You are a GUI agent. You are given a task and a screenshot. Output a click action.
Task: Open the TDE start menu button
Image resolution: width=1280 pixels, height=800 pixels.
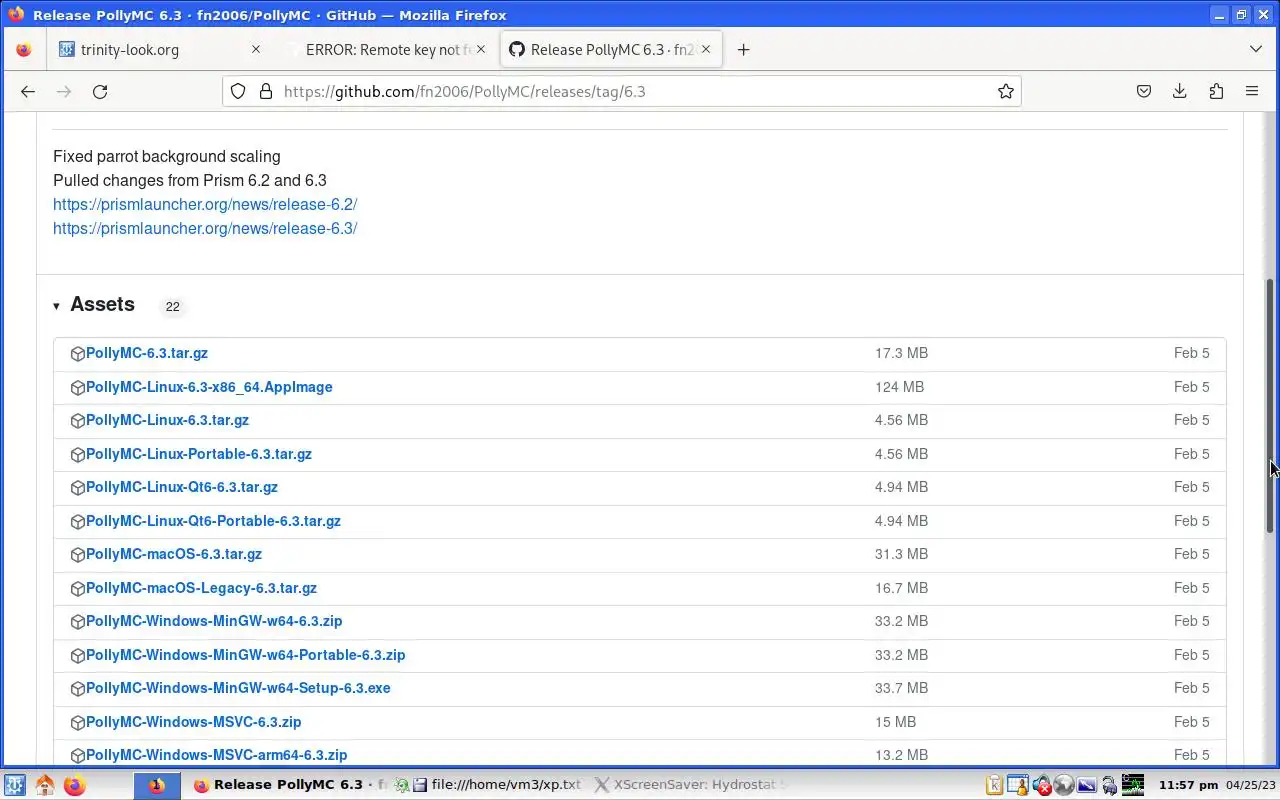(x=15, y=785)
